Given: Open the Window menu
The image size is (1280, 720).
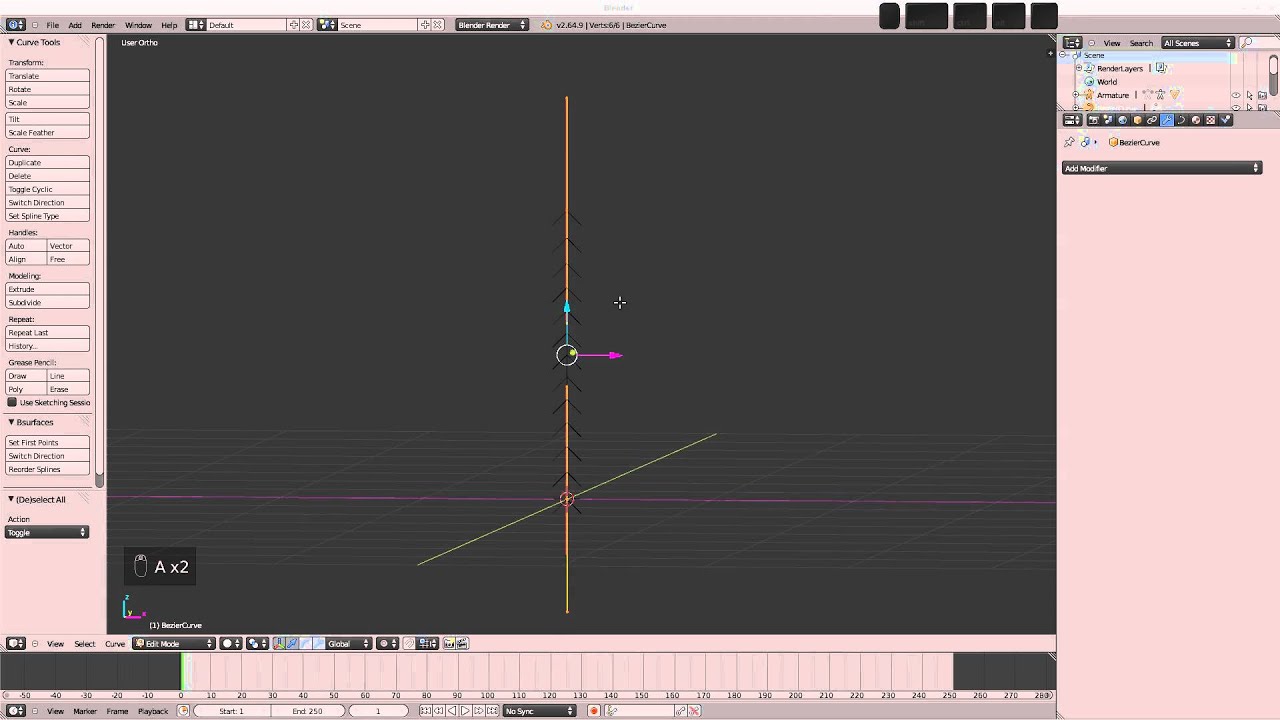Looking at the screenshot, I should pyautogui.click(x=138, y=25).
